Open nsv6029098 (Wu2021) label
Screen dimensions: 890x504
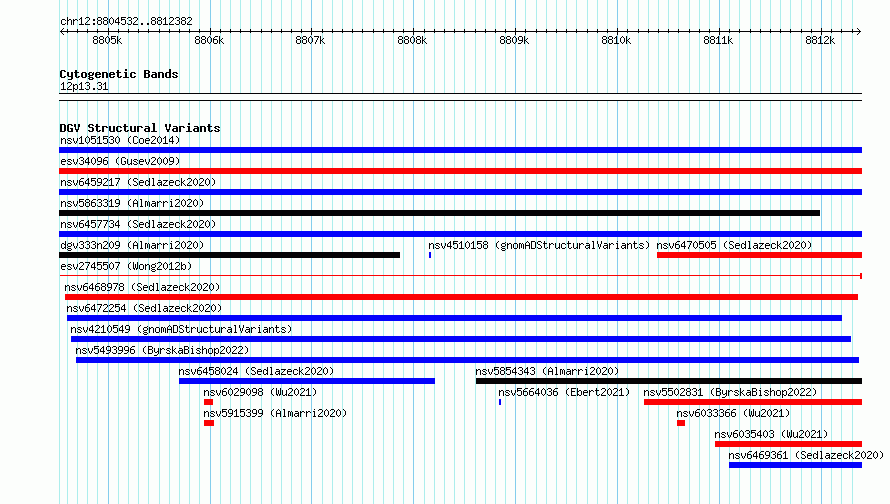click(260, 392)
